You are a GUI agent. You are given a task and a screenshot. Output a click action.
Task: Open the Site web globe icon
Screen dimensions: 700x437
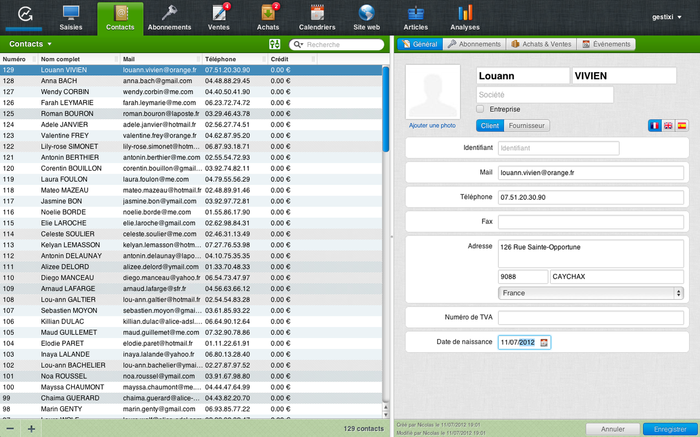click(x=367, y=17)
